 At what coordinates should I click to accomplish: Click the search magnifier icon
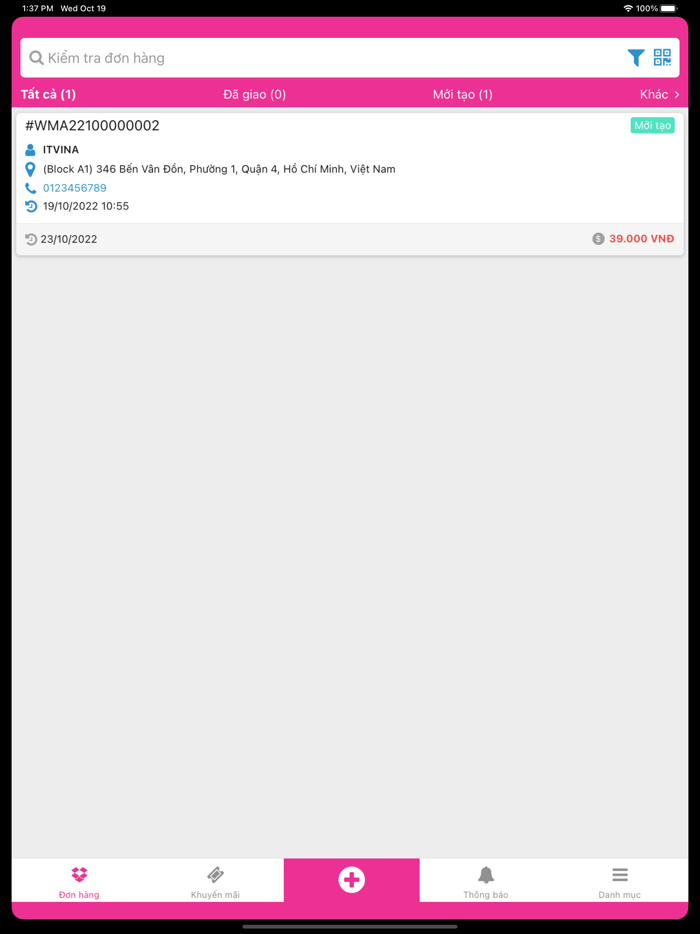(x=36, y=58)
